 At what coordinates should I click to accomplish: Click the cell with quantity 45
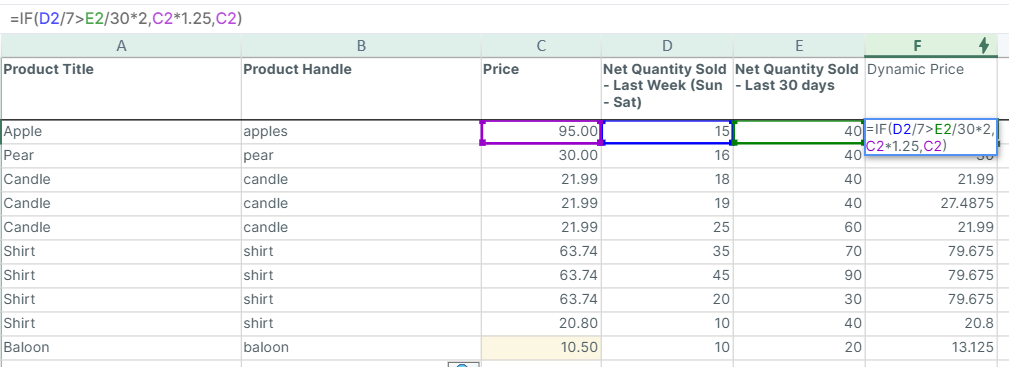pos(667,275)
